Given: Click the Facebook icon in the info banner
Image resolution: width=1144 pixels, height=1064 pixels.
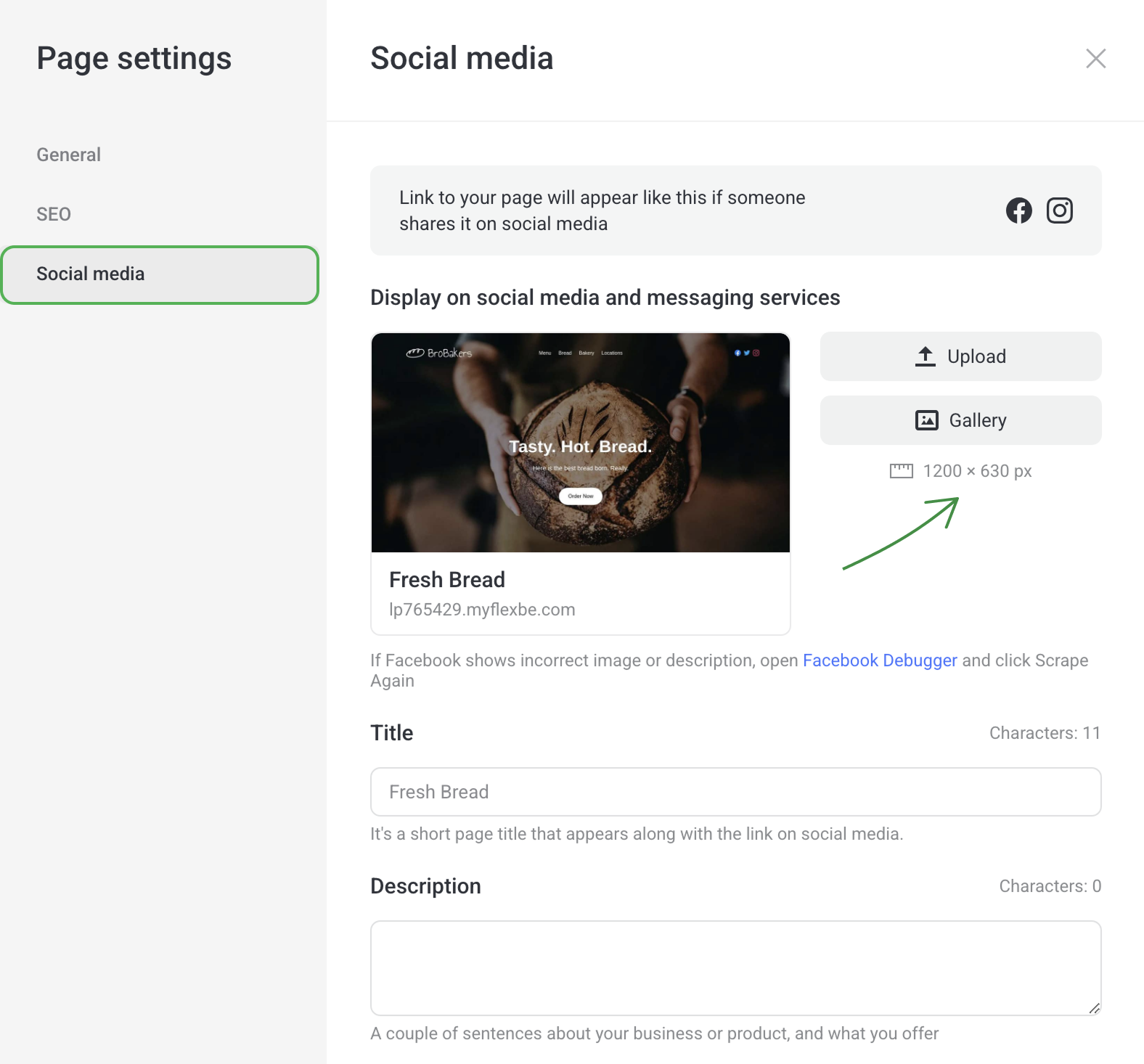Looking at the screenshot, I should (x=1018, y=210).
